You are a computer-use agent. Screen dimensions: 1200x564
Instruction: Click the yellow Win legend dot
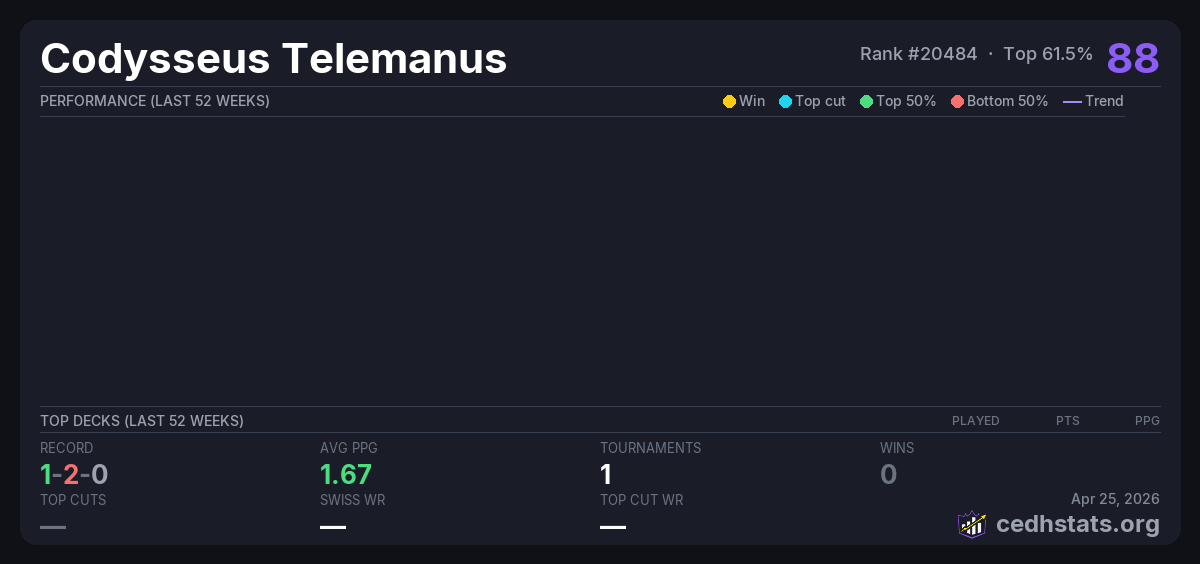(729, 102)
